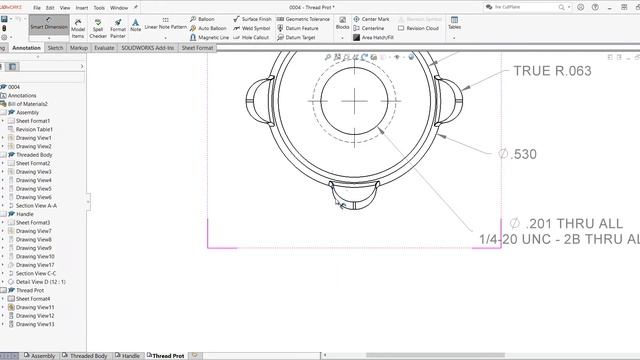Viewport: 640px width, 360px height.
Task: Open the Insert menu
Action: pos(82,8)
